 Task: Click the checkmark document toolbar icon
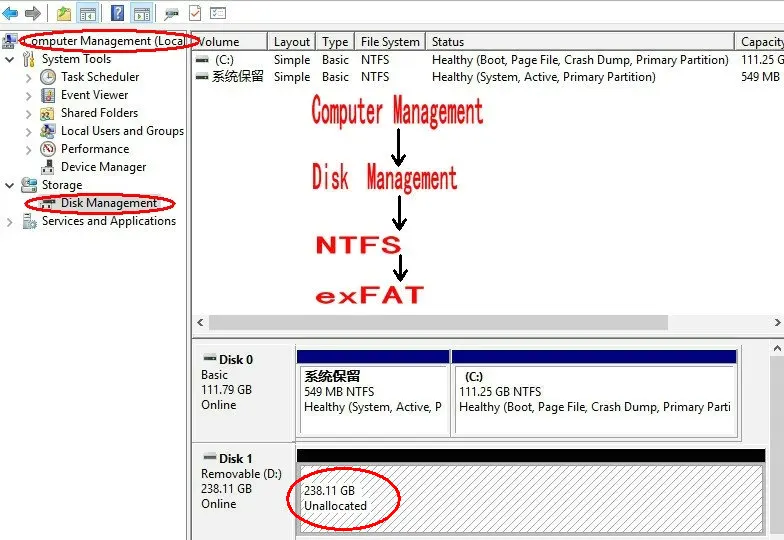point(195,14)
